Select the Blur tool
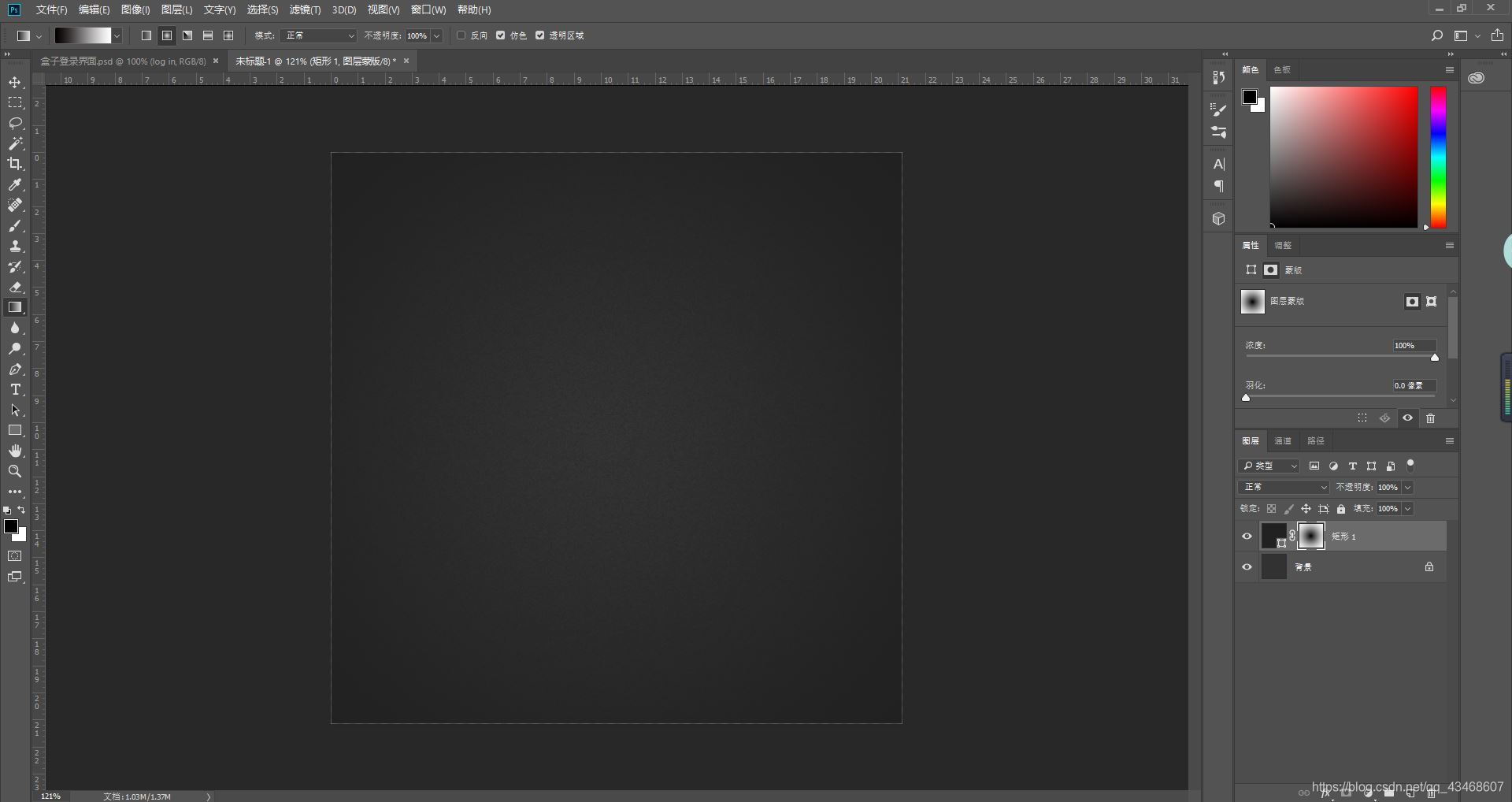1512x802 pixels. [15, 329]
